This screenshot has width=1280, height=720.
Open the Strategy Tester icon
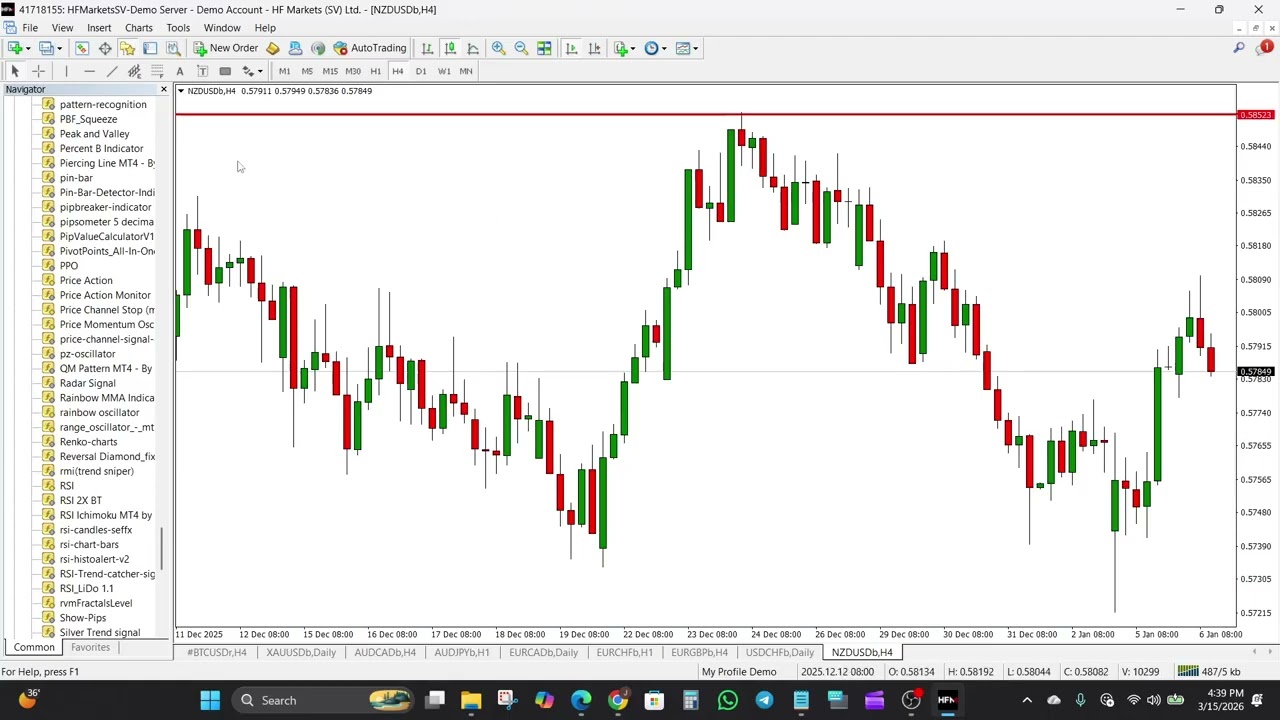tap(173, 48)
